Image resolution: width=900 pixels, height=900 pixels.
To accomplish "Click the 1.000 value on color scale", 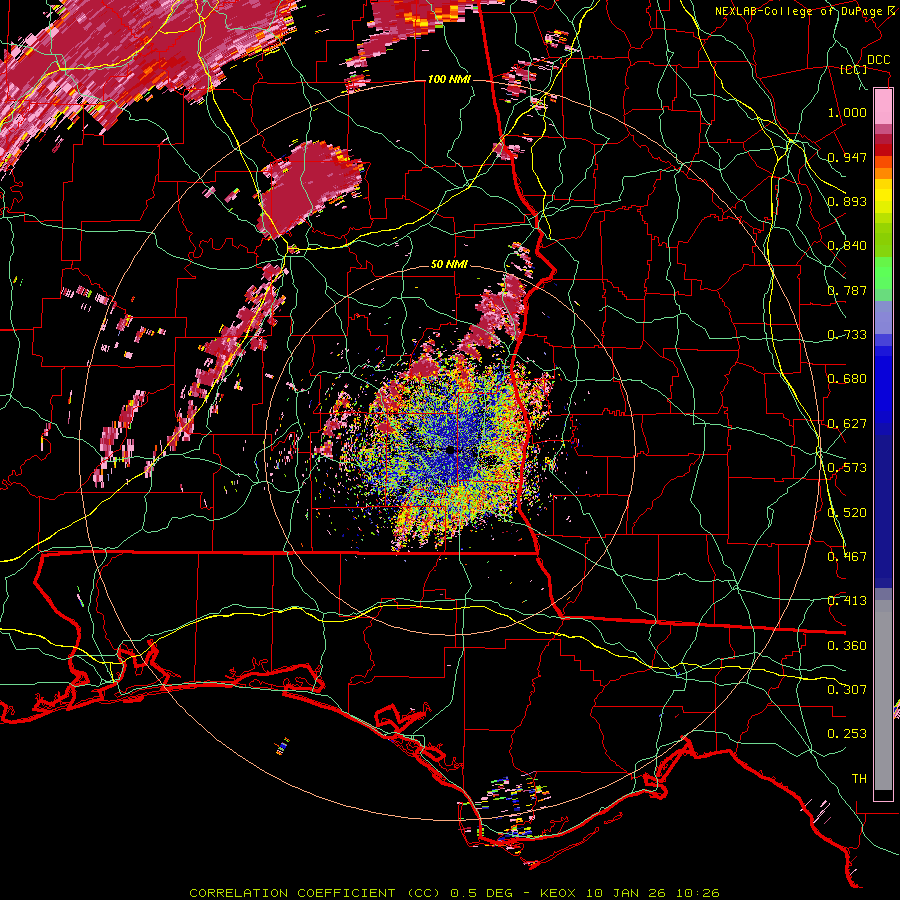I will pyautogui.click(x=847, y=112).
